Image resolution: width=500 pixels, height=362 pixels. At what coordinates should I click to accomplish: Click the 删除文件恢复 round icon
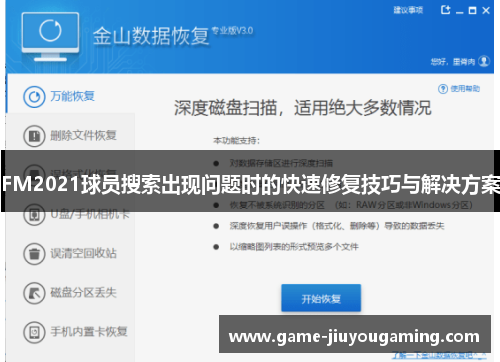[x=34, y=136]
